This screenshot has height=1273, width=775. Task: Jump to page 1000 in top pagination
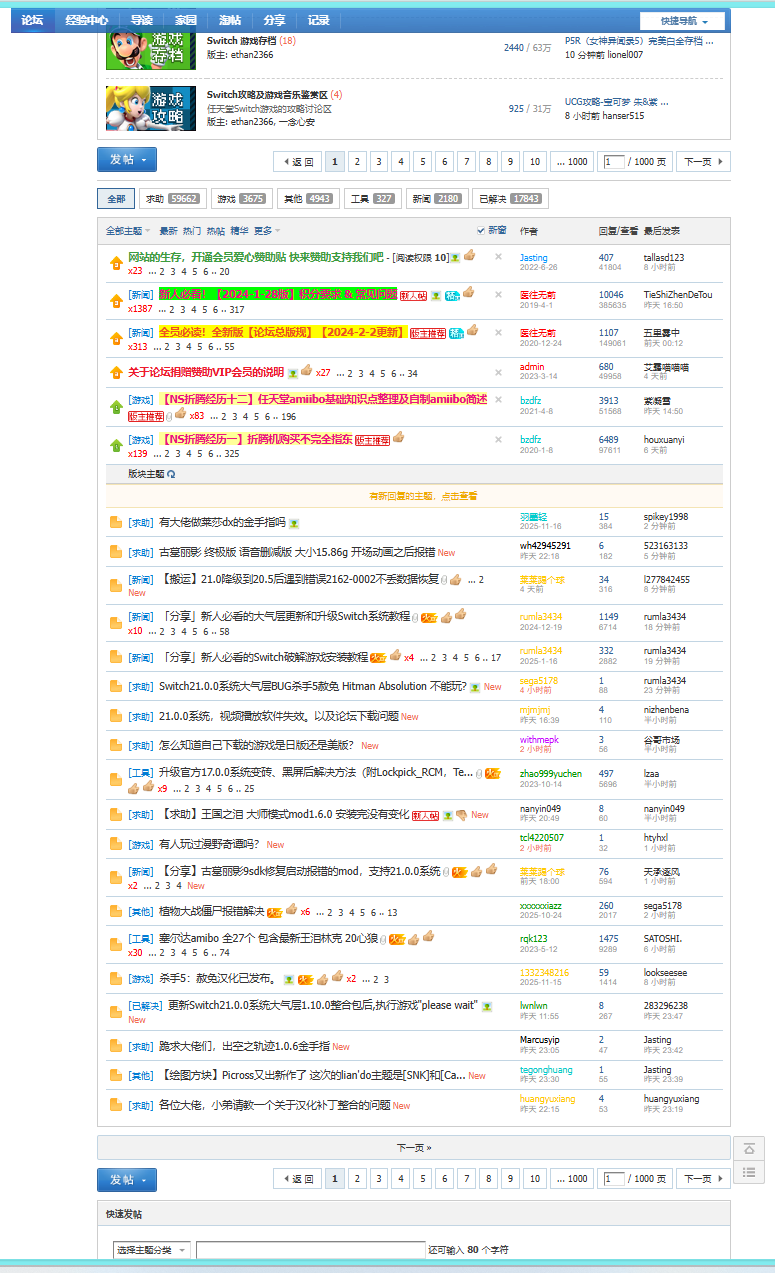pos(572,162)
